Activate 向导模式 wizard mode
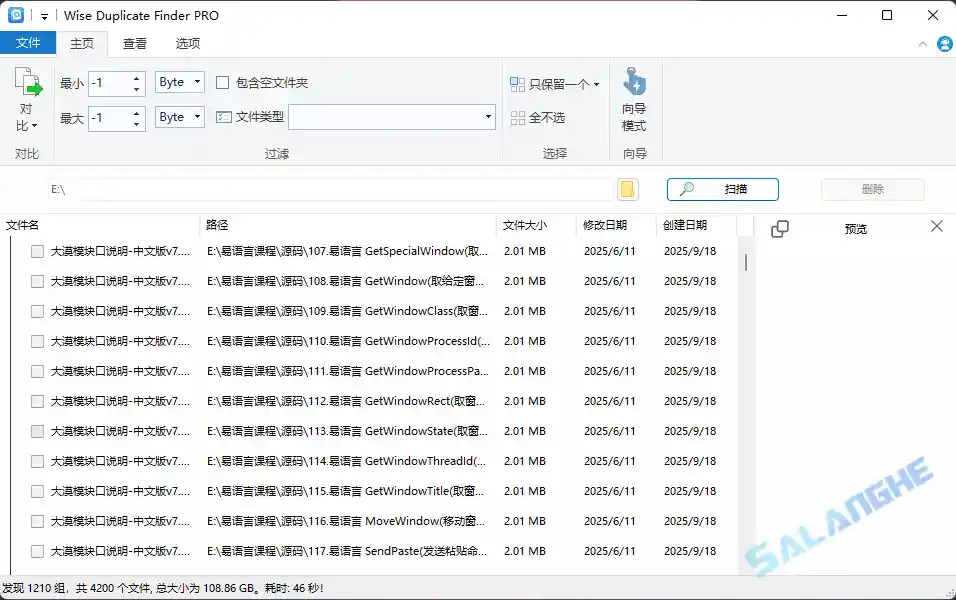The image size is (956, 600). pyautogui.click(x=634, y=95)
